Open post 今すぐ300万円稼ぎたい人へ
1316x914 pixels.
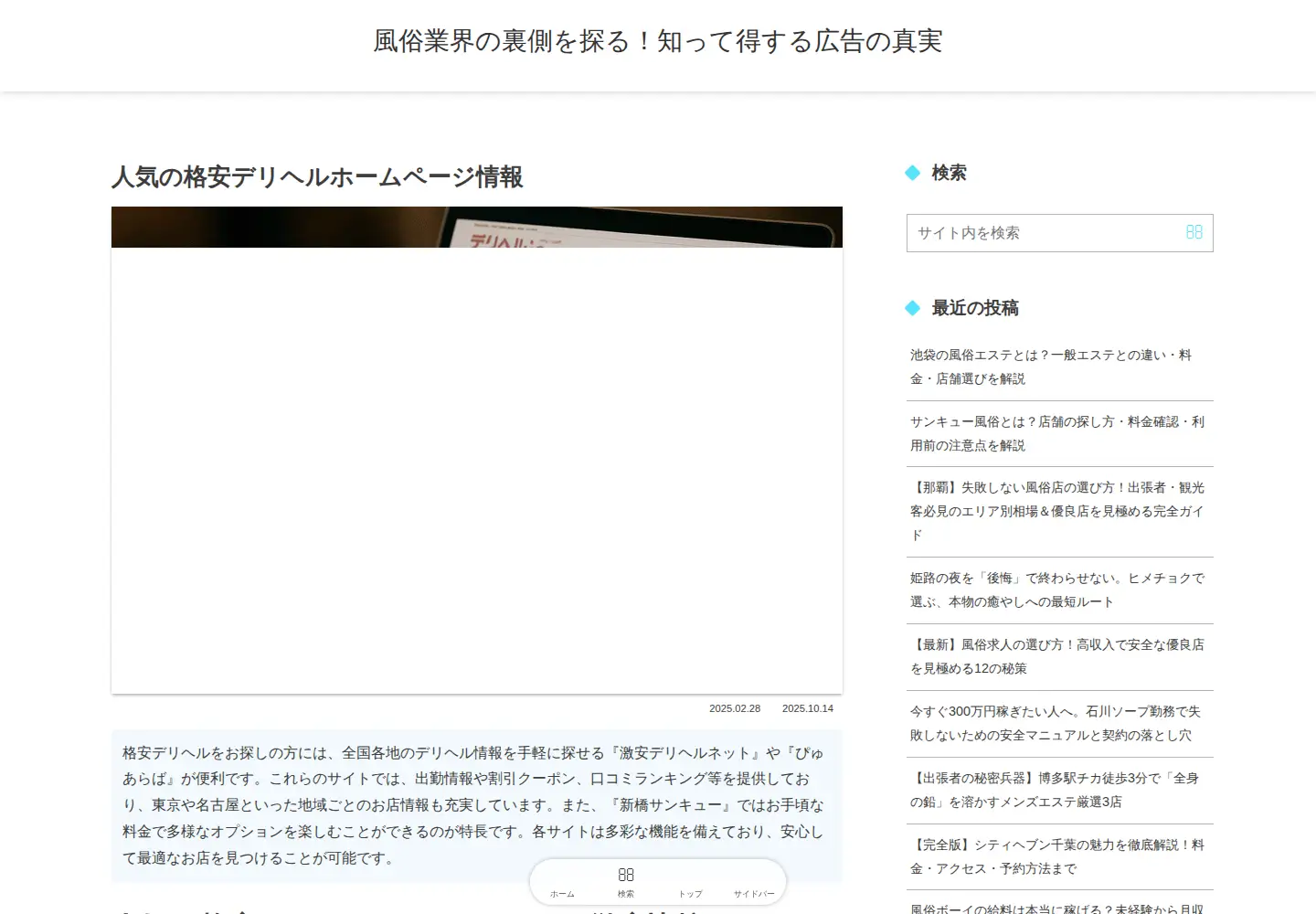point(1060,723)
